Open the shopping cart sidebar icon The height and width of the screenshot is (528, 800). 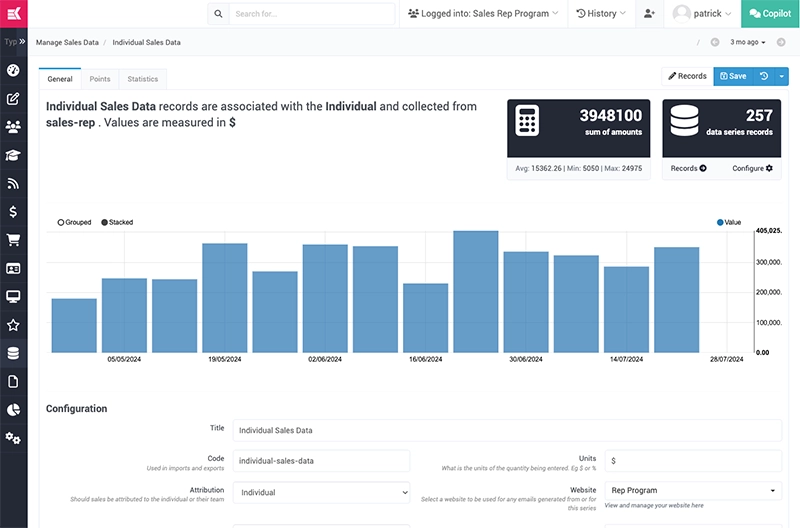point(13,240)
